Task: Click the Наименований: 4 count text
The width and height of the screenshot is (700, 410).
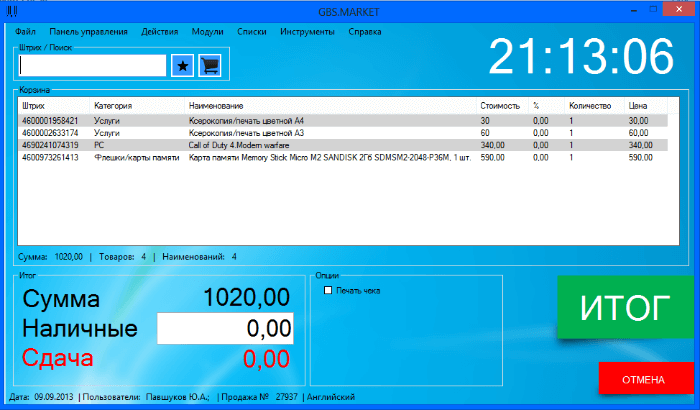Action: (199, 257)
